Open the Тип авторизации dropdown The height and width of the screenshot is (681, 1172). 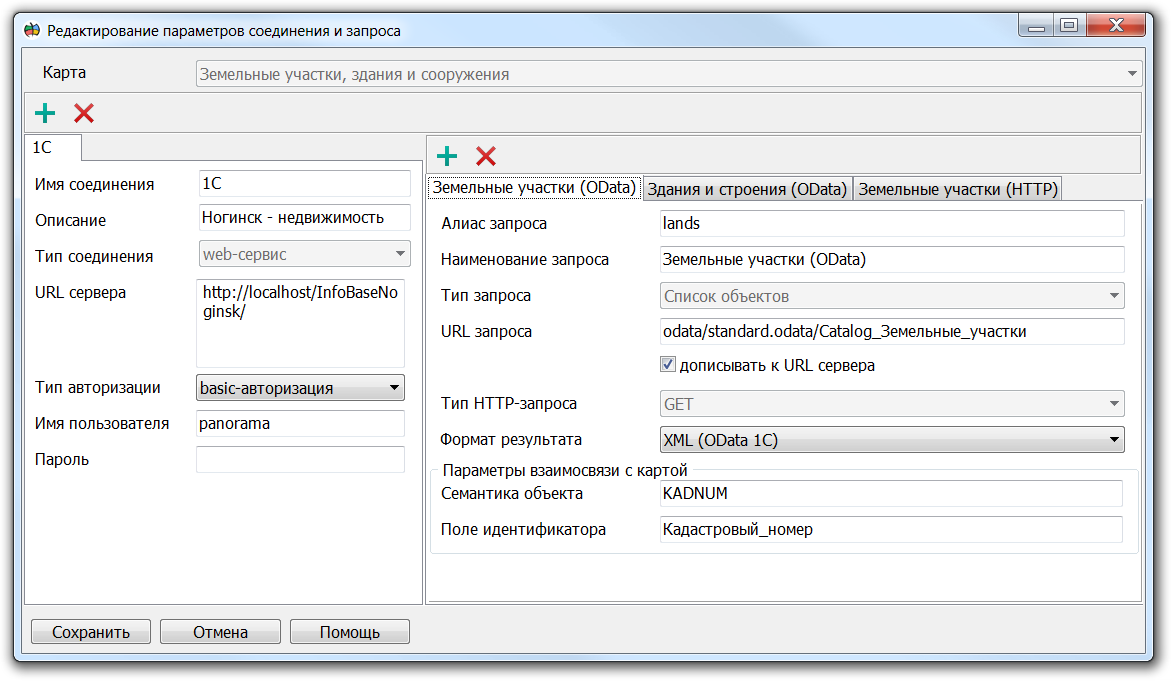[393, 388]
